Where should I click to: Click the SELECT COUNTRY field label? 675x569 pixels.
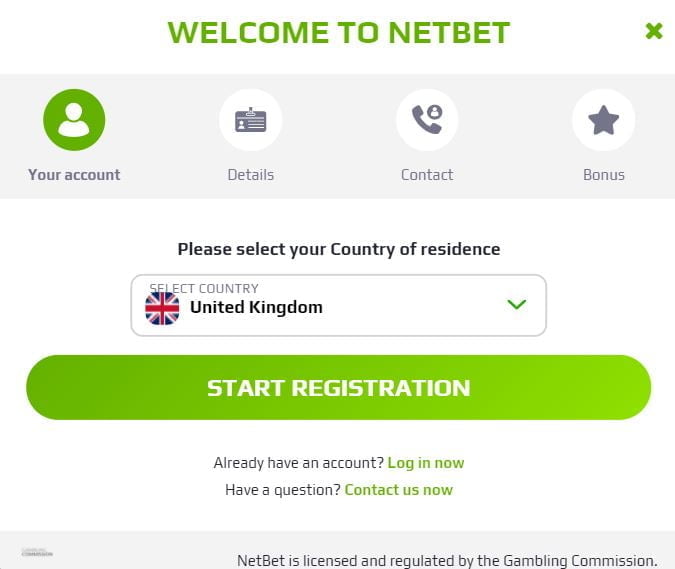[x=204, y=288]
